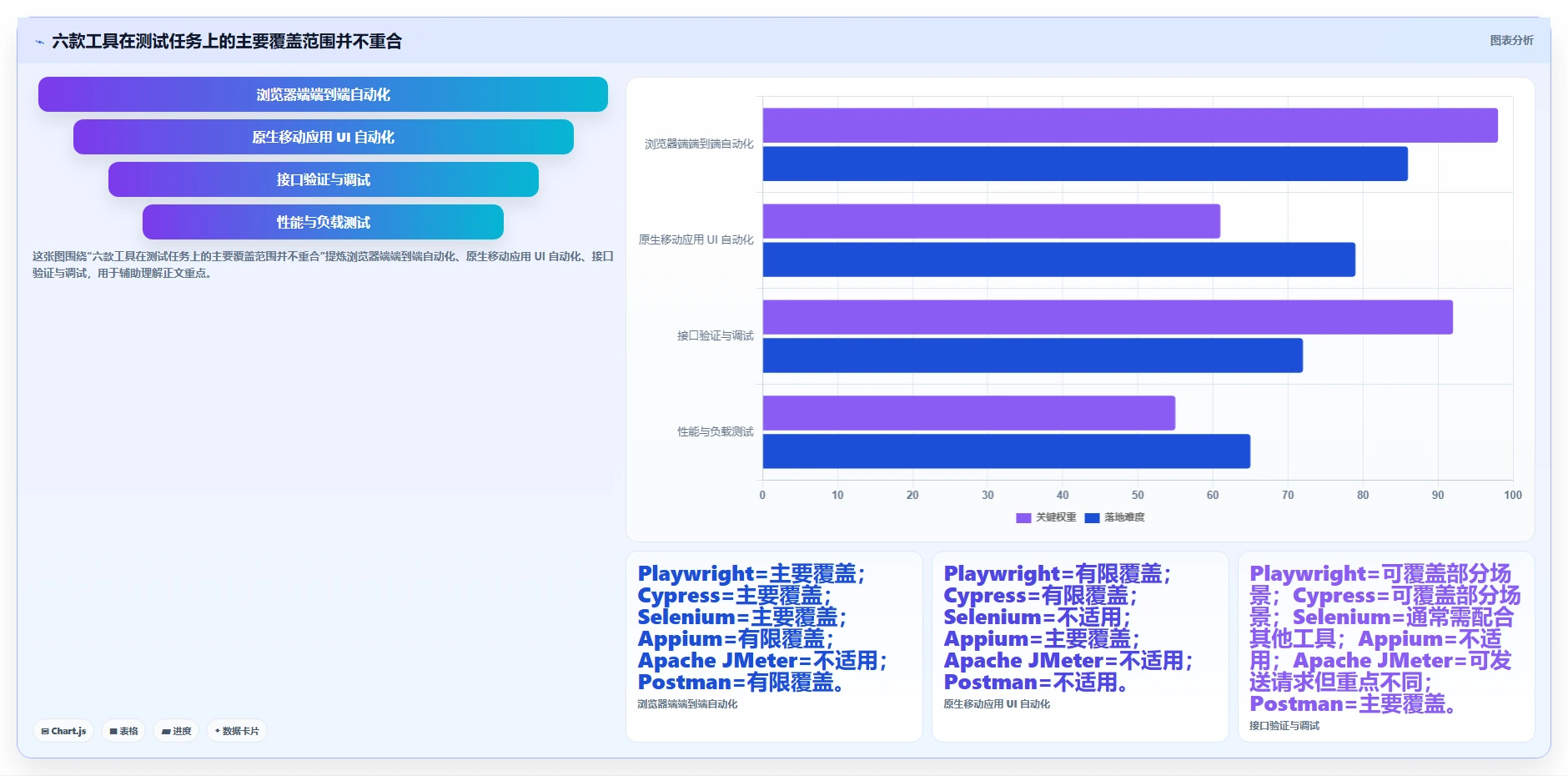Click the x-axis tick value 100

(1513, 495)
